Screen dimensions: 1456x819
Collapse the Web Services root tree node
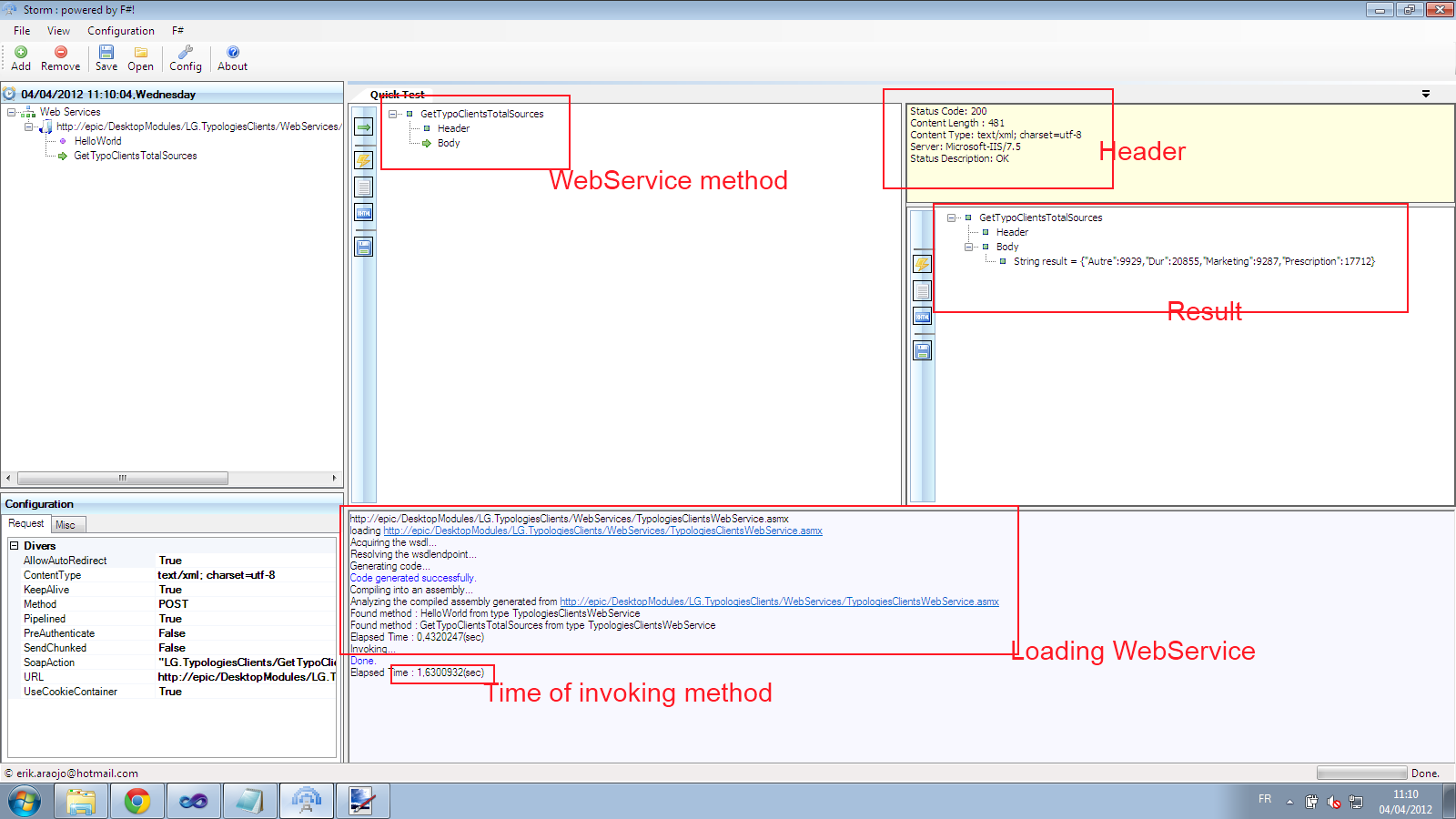[12, 112]
